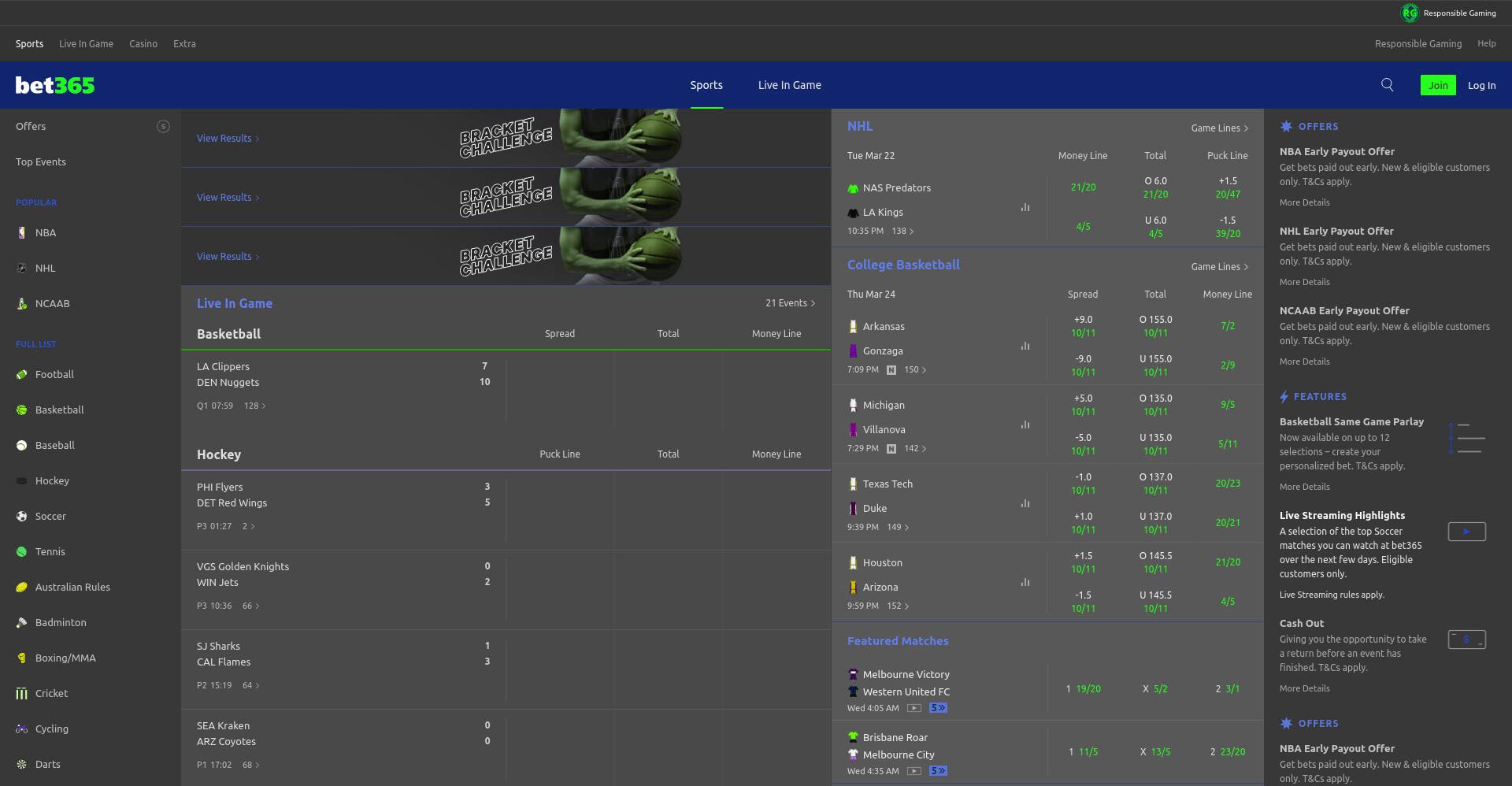Expand the 21 Events live list
This screenshot has height=786, width=1512.
(x=790, y=303)
